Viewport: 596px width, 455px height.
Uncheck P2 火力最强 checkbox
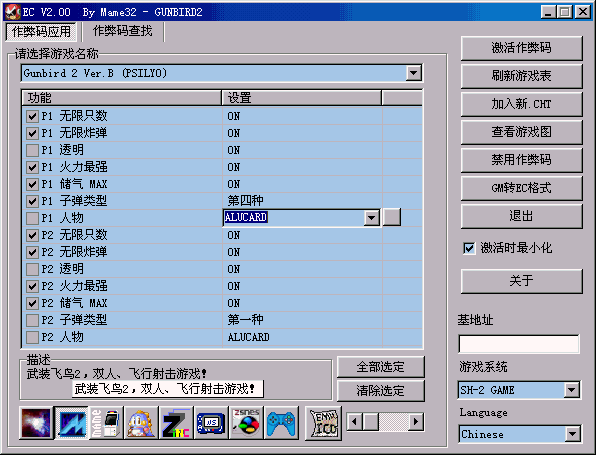click(32, 286)
